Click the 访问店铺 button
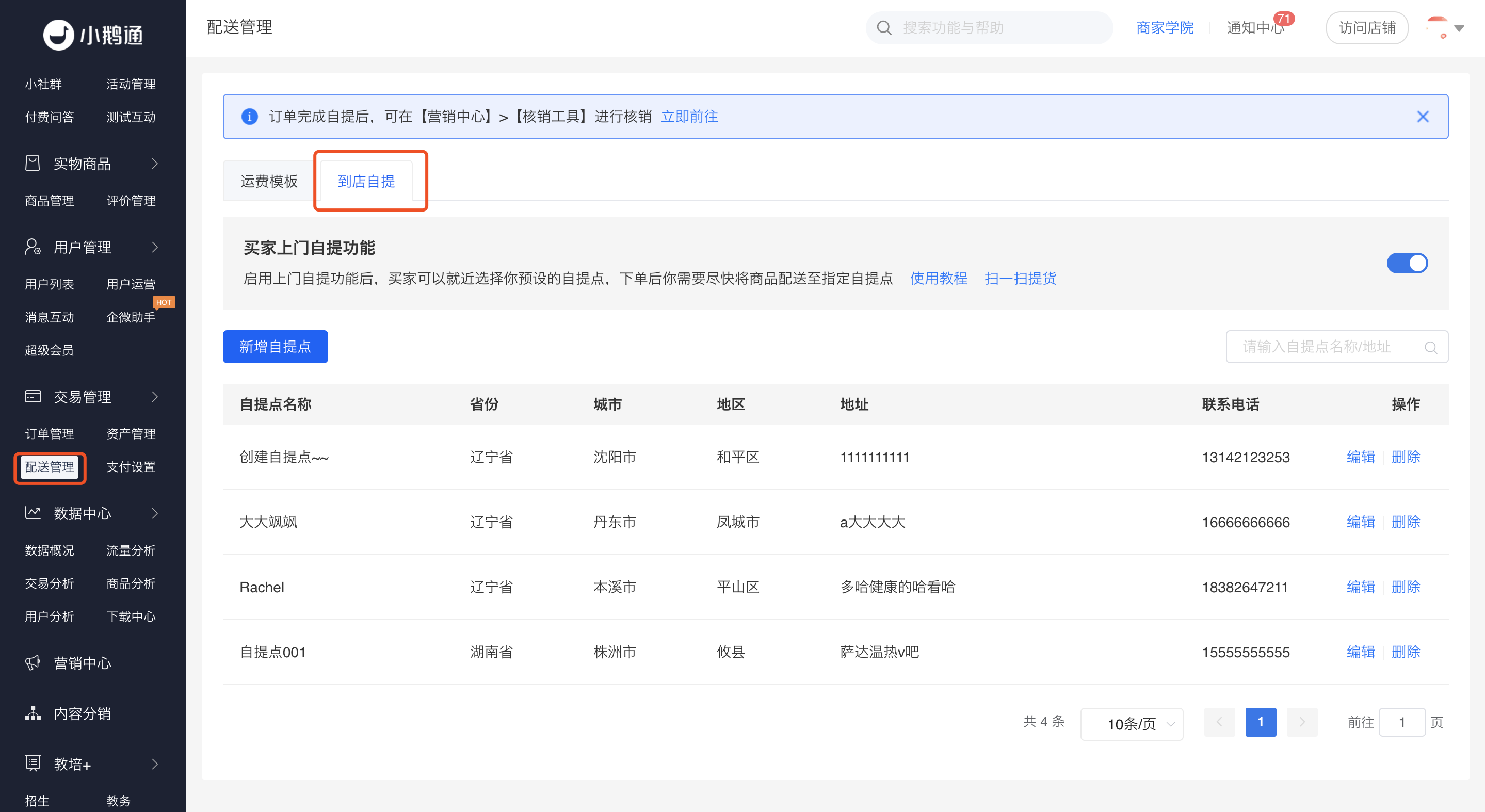The height and width of the screenshot is (812, 1485). 1366,28
